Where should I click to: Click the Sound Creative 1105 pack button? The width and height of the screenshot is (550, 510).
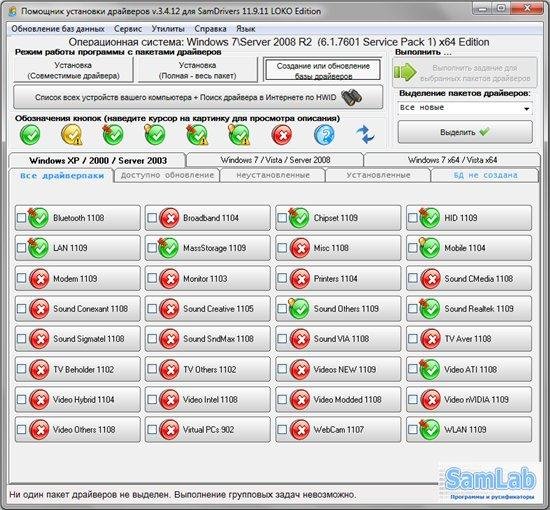pos(208,309)
